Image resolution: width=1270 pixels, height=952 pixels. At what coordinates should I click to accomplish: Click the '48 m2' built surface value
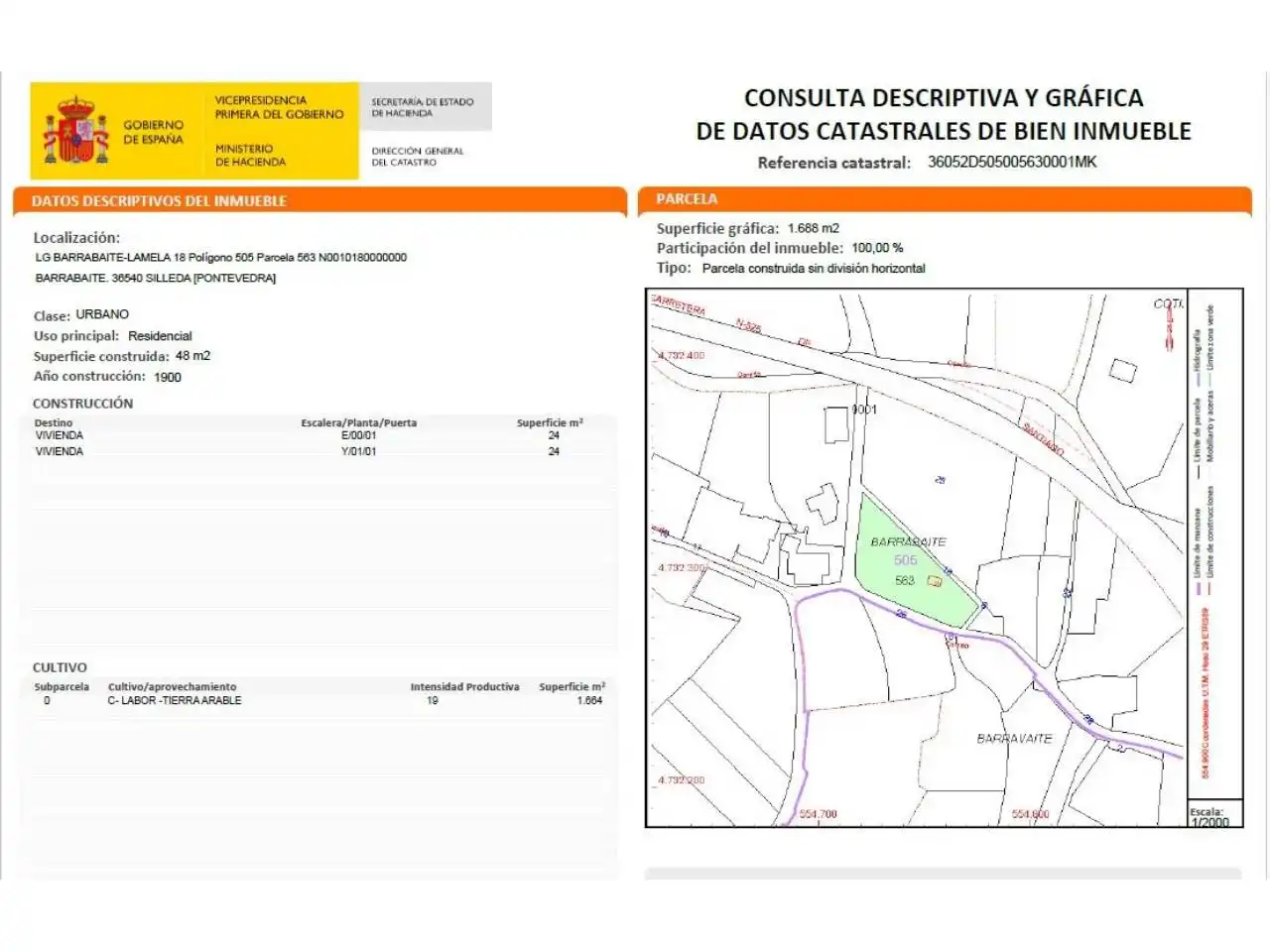[192, 355]
